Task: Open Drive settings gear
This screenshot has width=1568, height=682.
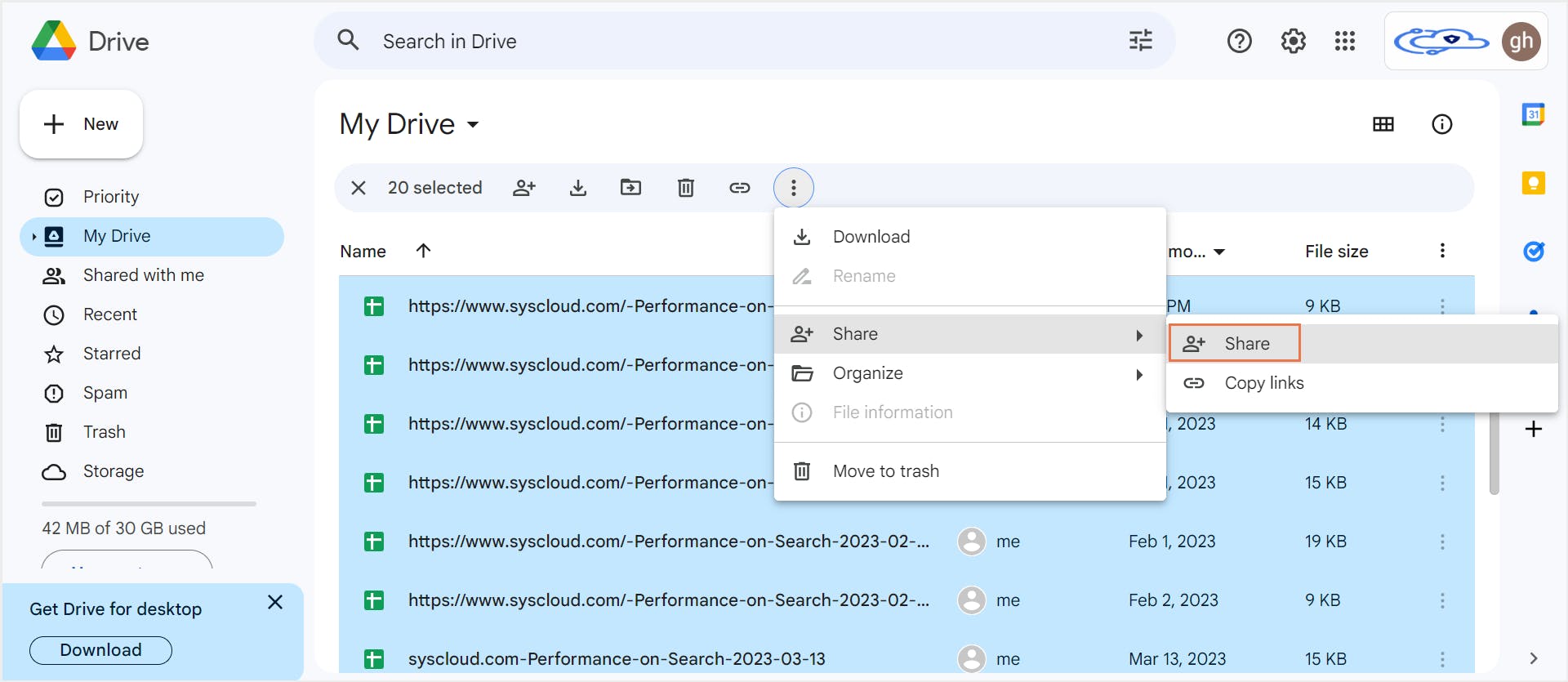Action: point(1293,41)
